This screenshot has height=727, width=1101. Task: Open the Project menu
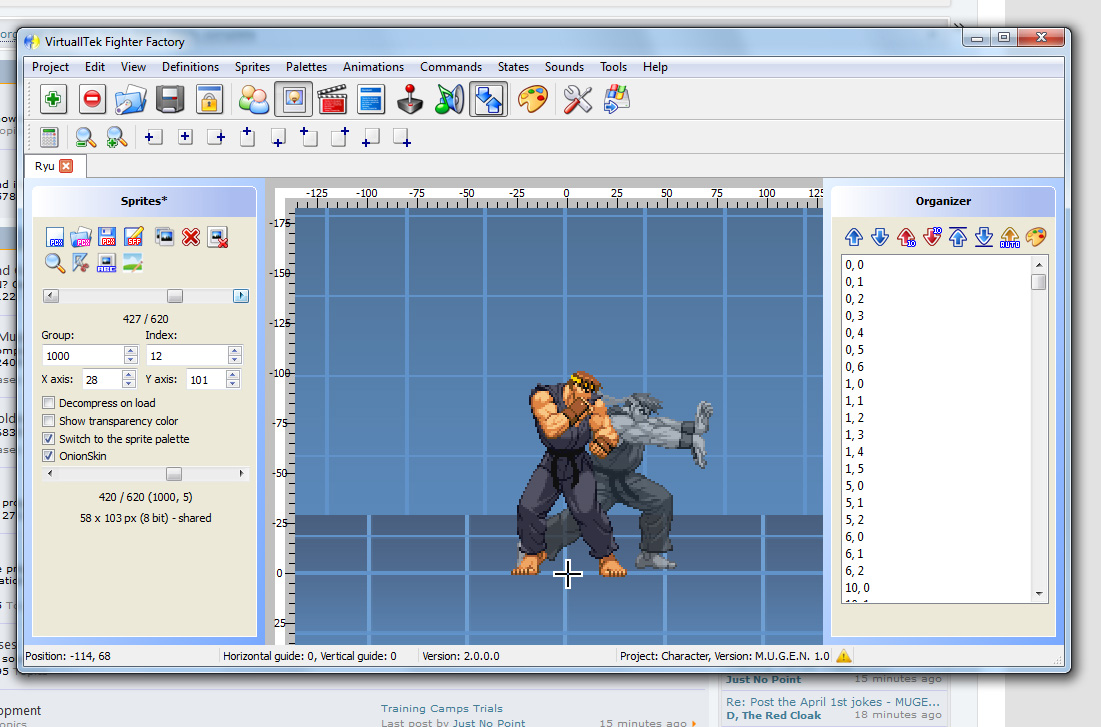tap(51, 67)
